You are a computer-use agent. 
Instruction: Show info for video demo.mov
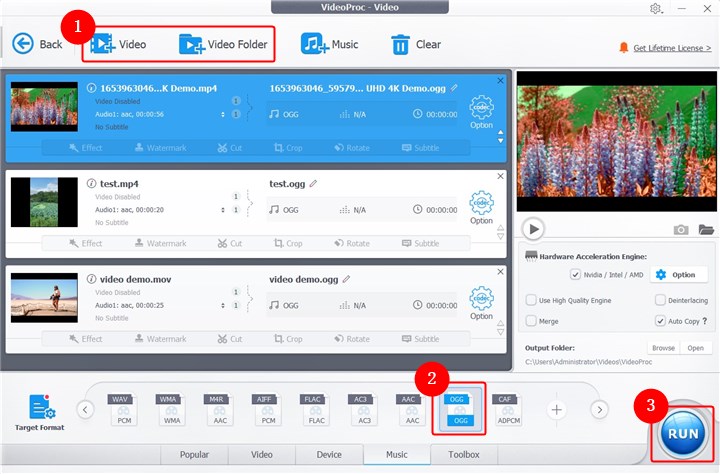tap(91, 279)
